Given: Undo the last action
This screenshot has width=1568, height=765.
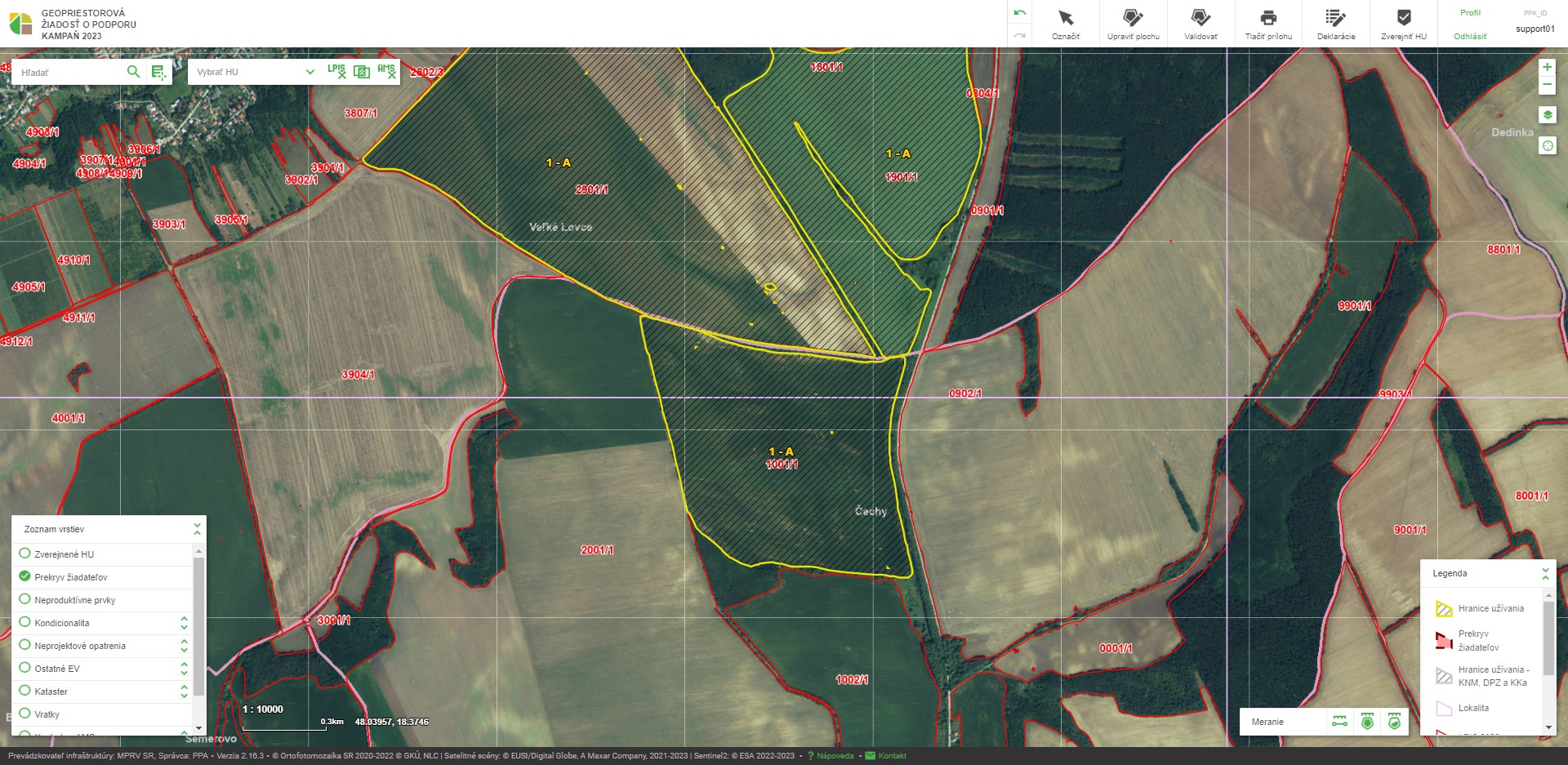Looking at the screenshot, I should tap(1019, 13).
